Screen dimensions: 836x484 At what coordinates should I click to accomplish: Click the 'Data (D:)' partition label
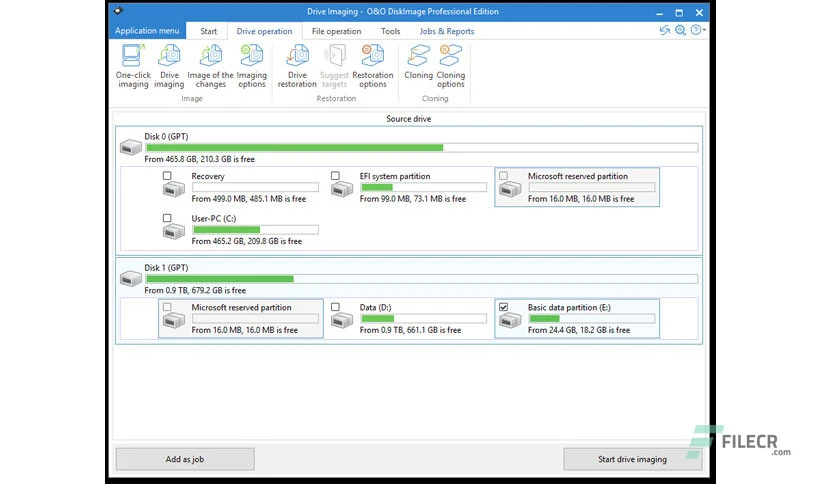[375, 308]
